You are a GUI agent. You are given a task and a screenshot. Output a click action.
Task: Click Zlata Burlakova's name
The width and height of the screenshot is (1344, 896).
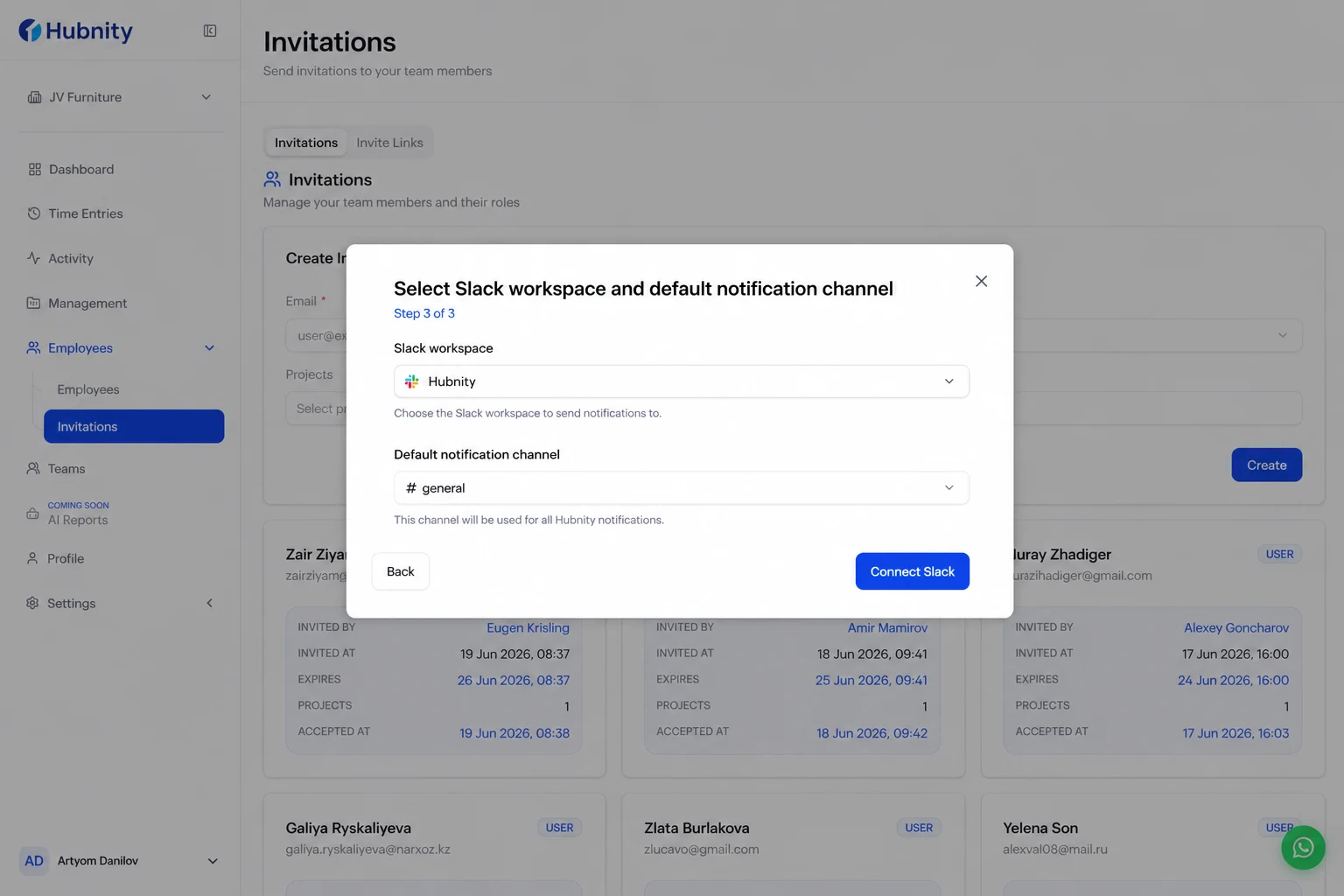696,828
